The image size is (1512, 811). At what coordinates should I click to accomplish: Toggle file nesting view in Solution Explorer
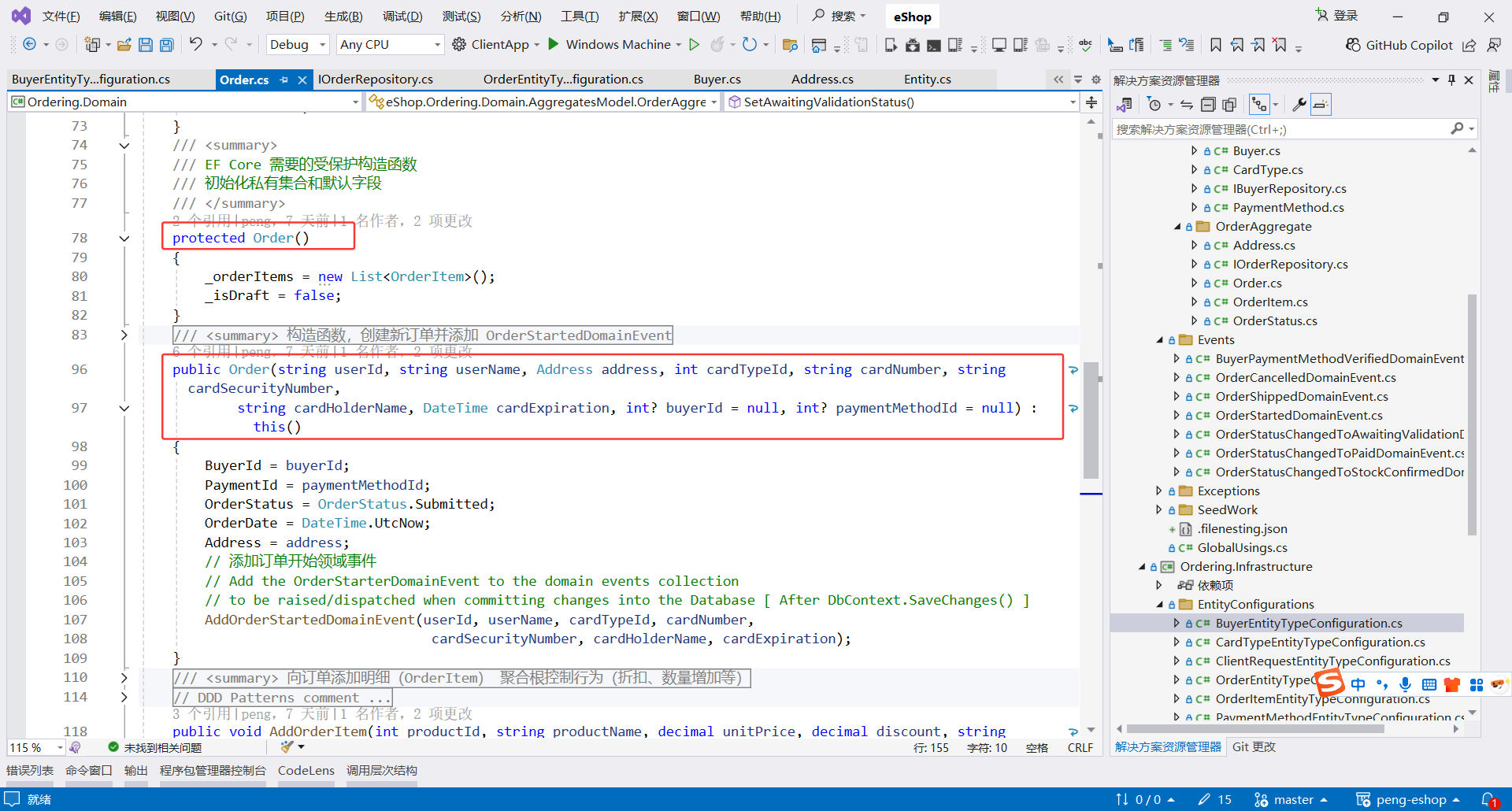(x=1260, y=104)
